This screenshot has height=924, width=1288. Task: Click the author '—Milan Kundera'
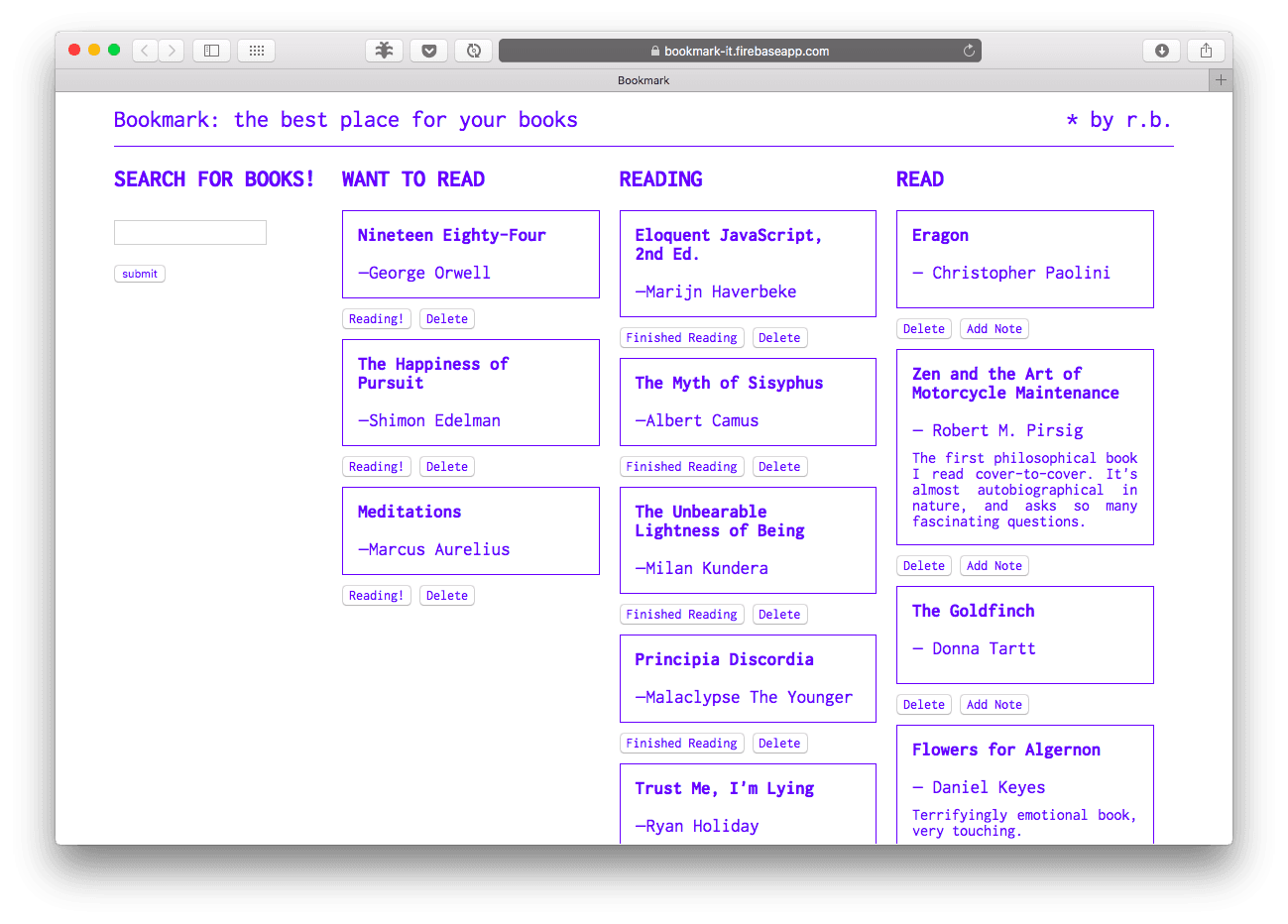(x=702, y=568)
